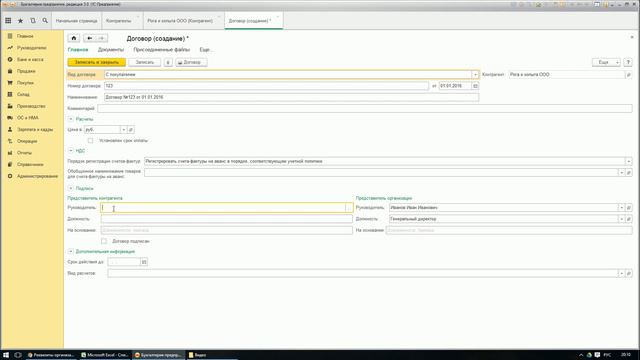
Task: Open Еще menu at right of toolbar
Action: pos(606,62)
